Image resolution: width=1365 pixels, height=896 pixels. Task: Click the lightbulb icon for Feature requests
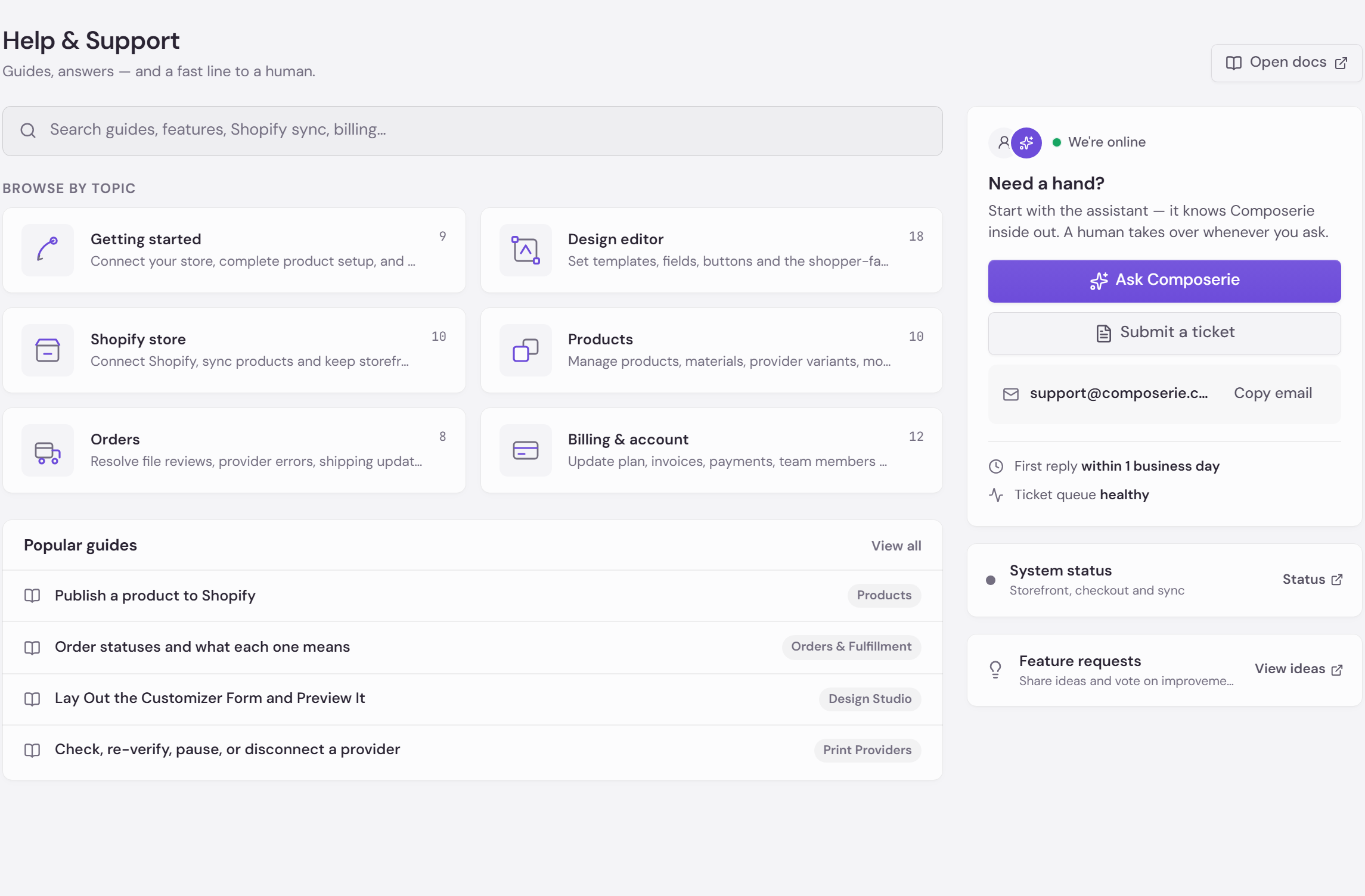[x=995, y=670]
